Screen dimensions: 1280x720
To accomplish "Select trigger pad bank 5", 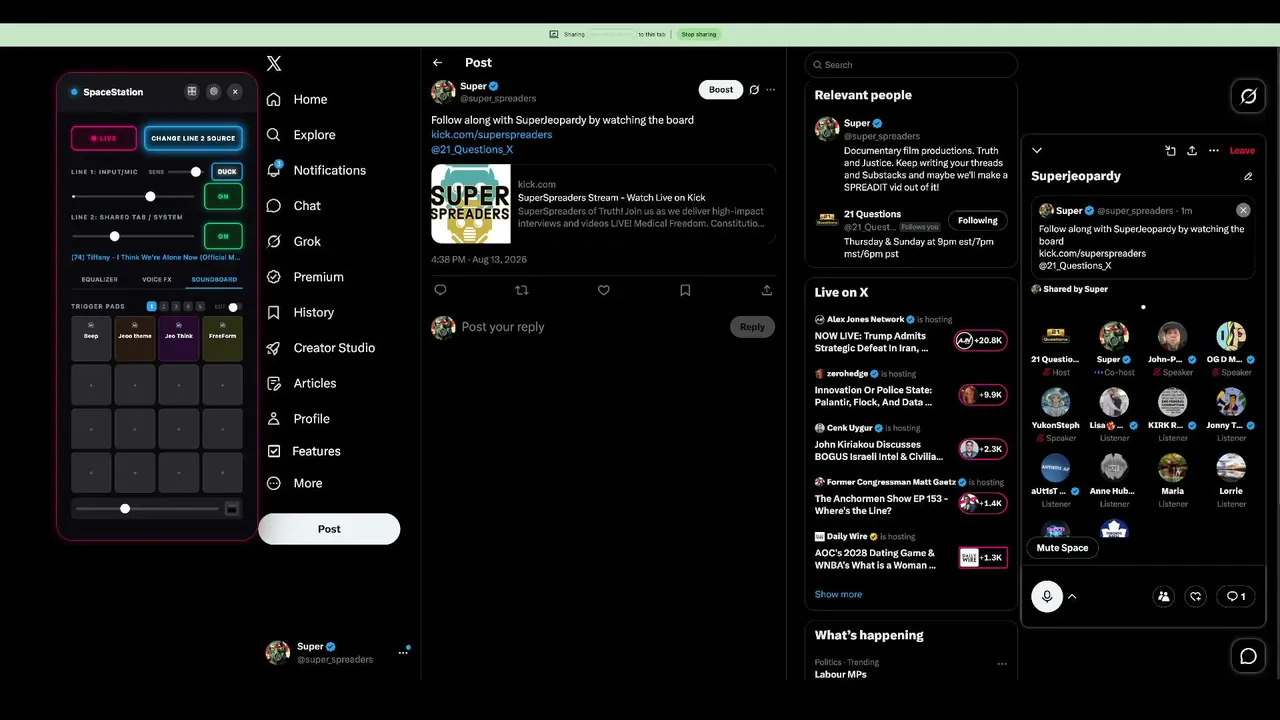I will coord(200,307).
